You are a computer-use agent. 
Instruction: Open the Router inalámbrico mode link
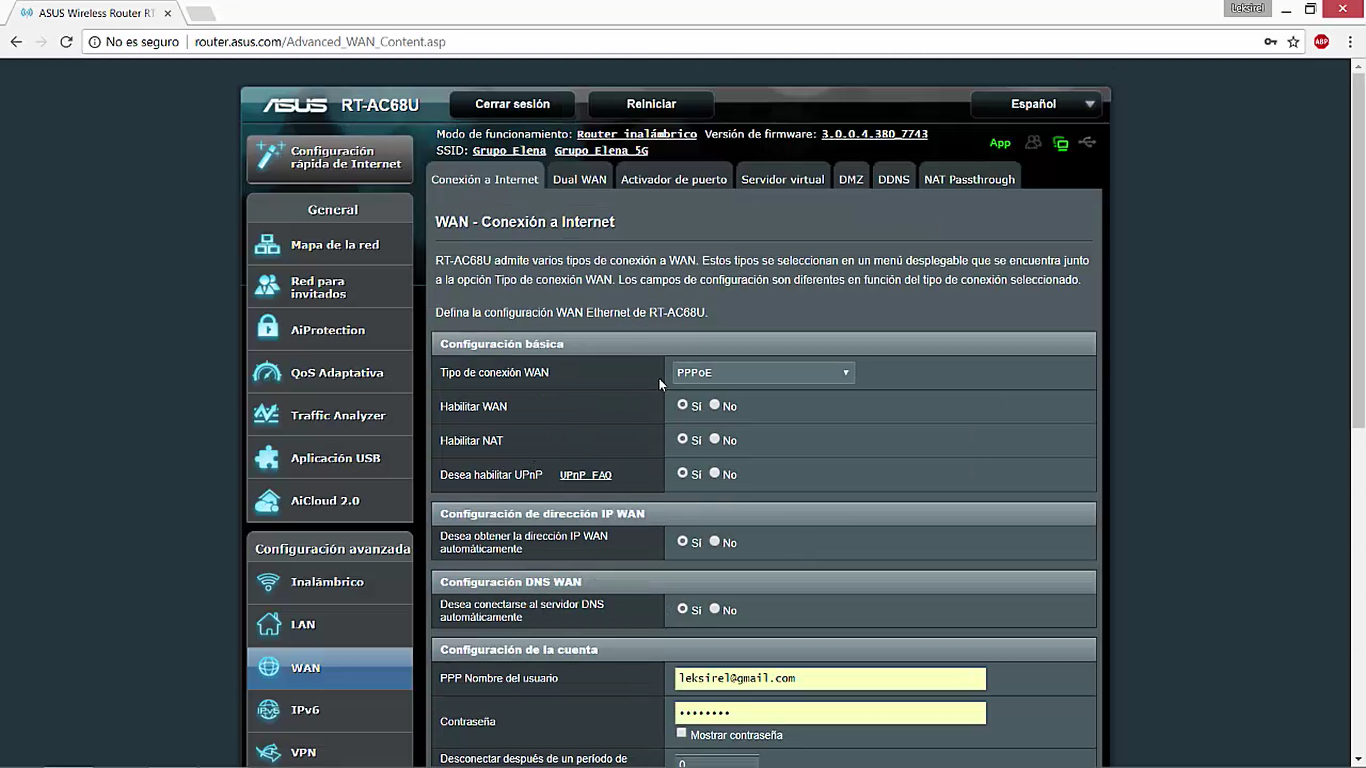(x=637, y=134)
